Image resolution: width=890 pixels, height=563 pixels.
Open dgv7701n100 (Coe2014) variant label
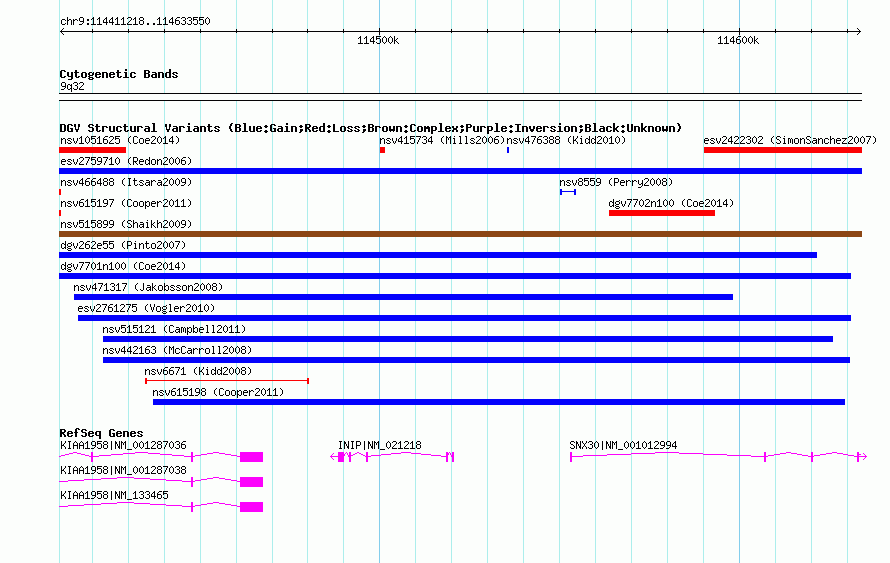tap(123, 266)
